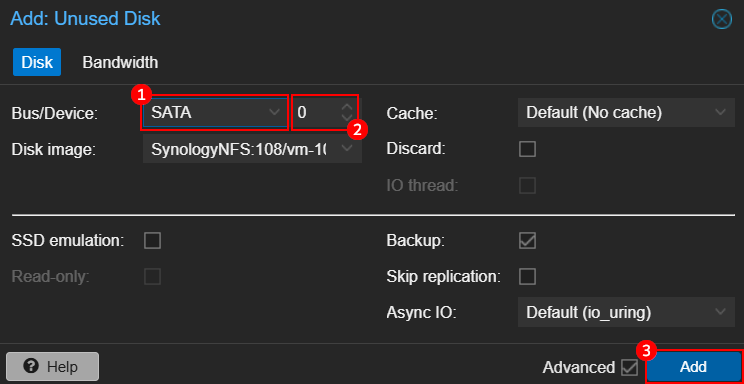This screenshot has width=744, height=384.
Task: Toggle the Read-only checkbox
Action: coord(152,276)
